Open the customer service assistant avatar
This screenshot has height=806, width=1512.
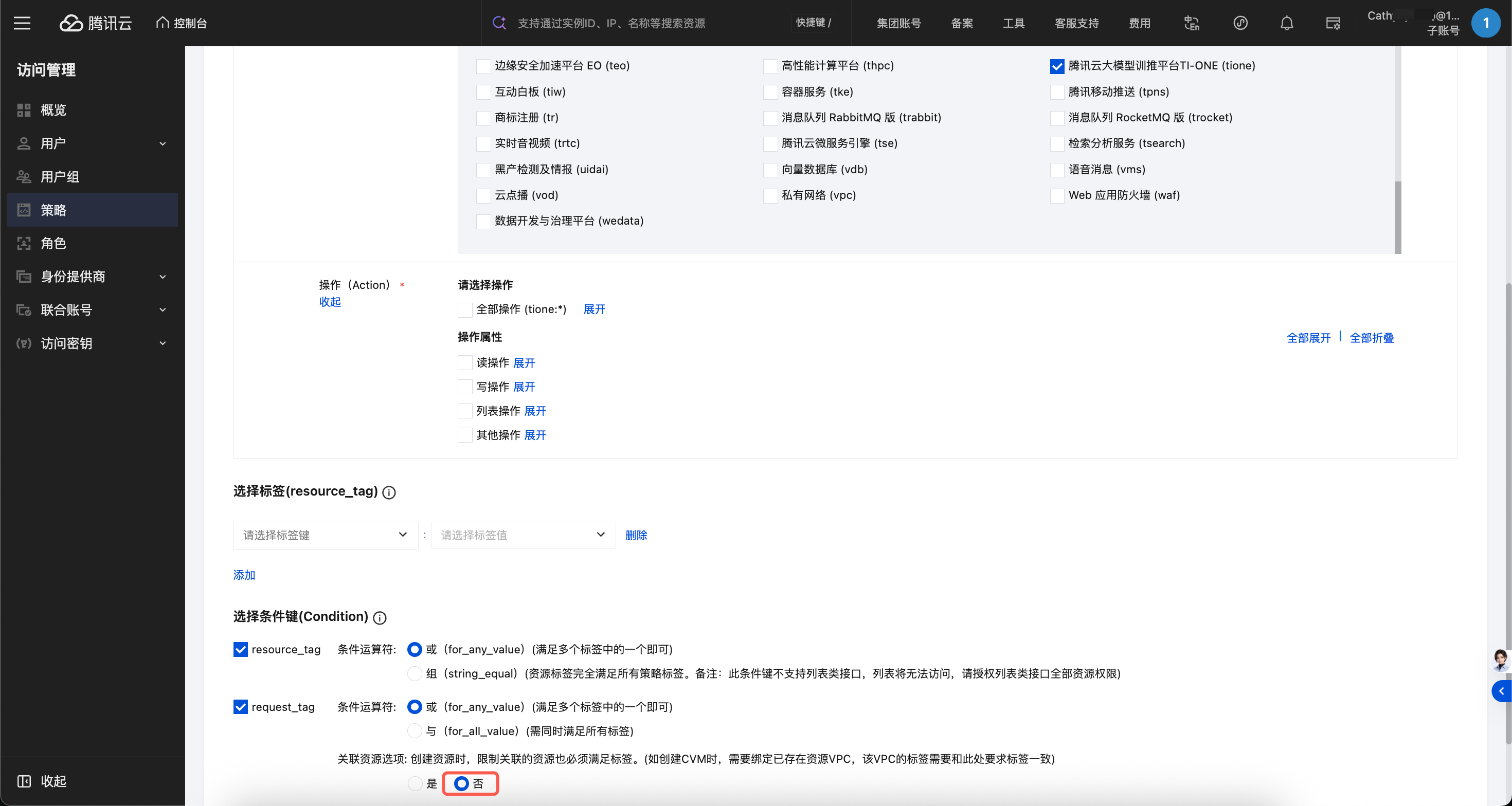pyautogui.click(x=1500, y=661)
